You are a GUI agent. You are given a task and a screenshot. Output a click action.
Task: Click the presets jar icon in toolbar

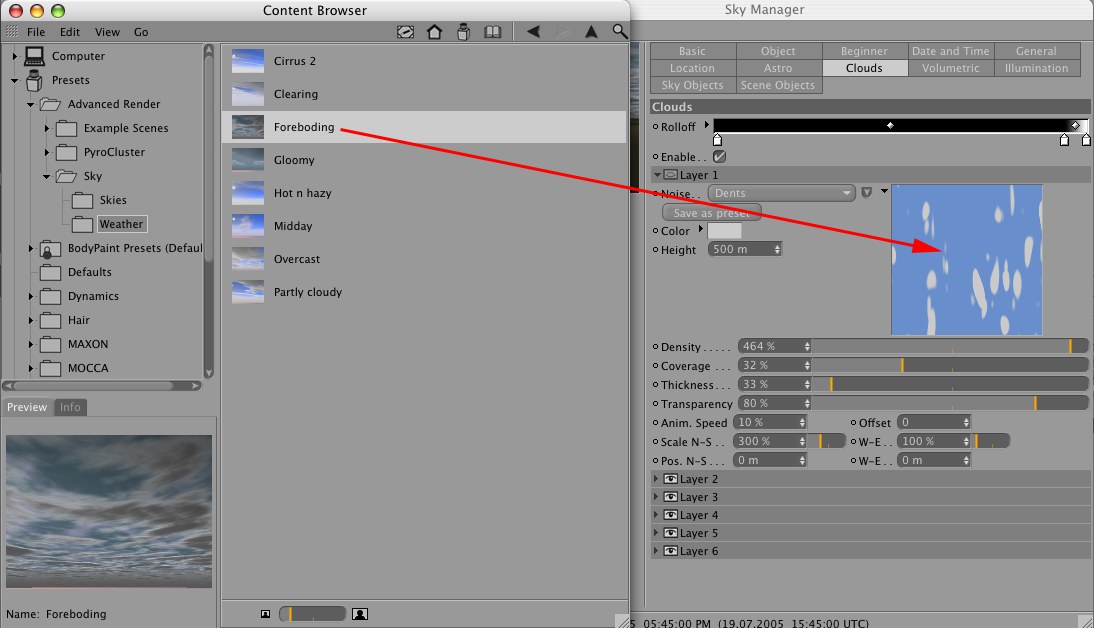coord(463,32)
